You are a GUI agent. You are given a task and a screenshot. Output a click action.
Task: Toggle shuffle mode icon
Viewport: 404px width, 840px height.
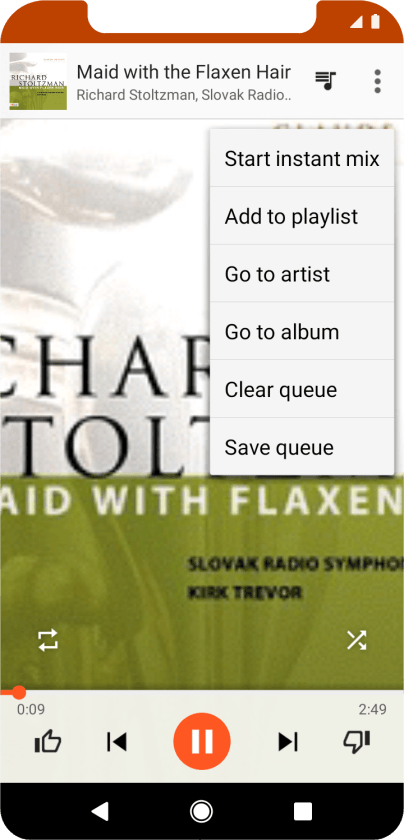click(x=356, y=640)
